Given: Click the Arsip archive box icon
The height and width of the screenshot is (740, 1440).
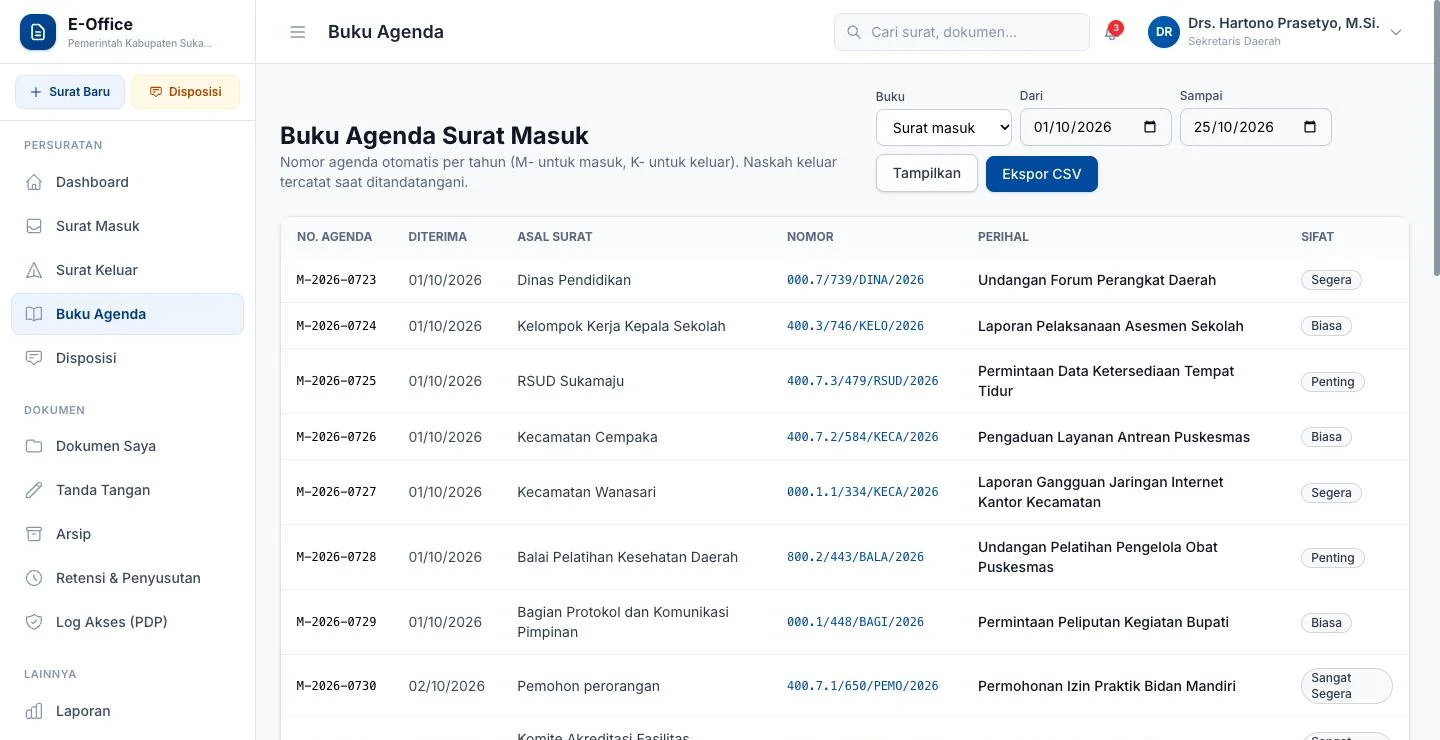Looking at the screenshot, I should 34,534.
